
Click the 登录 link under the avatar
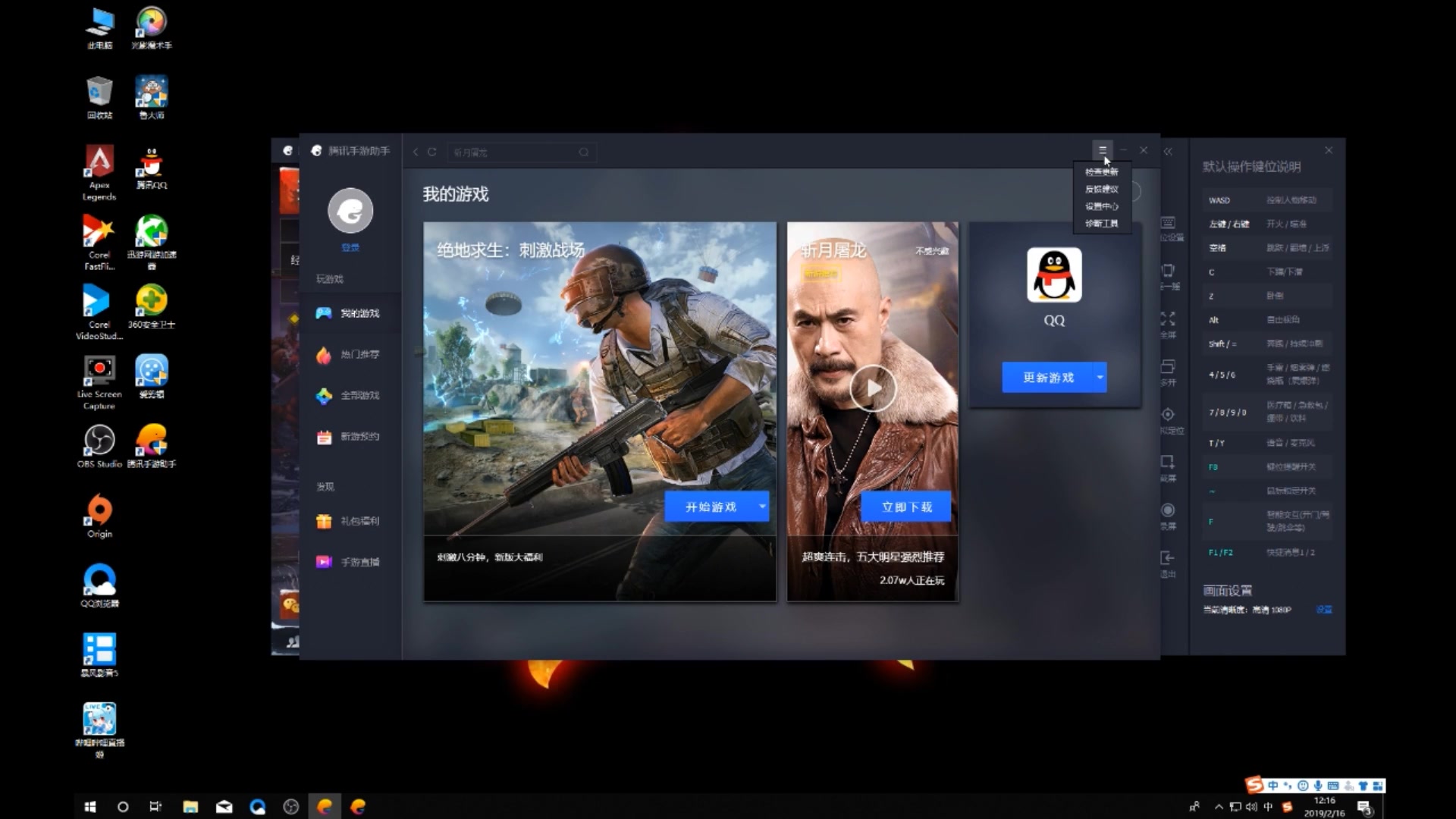(x=350, y=248)
